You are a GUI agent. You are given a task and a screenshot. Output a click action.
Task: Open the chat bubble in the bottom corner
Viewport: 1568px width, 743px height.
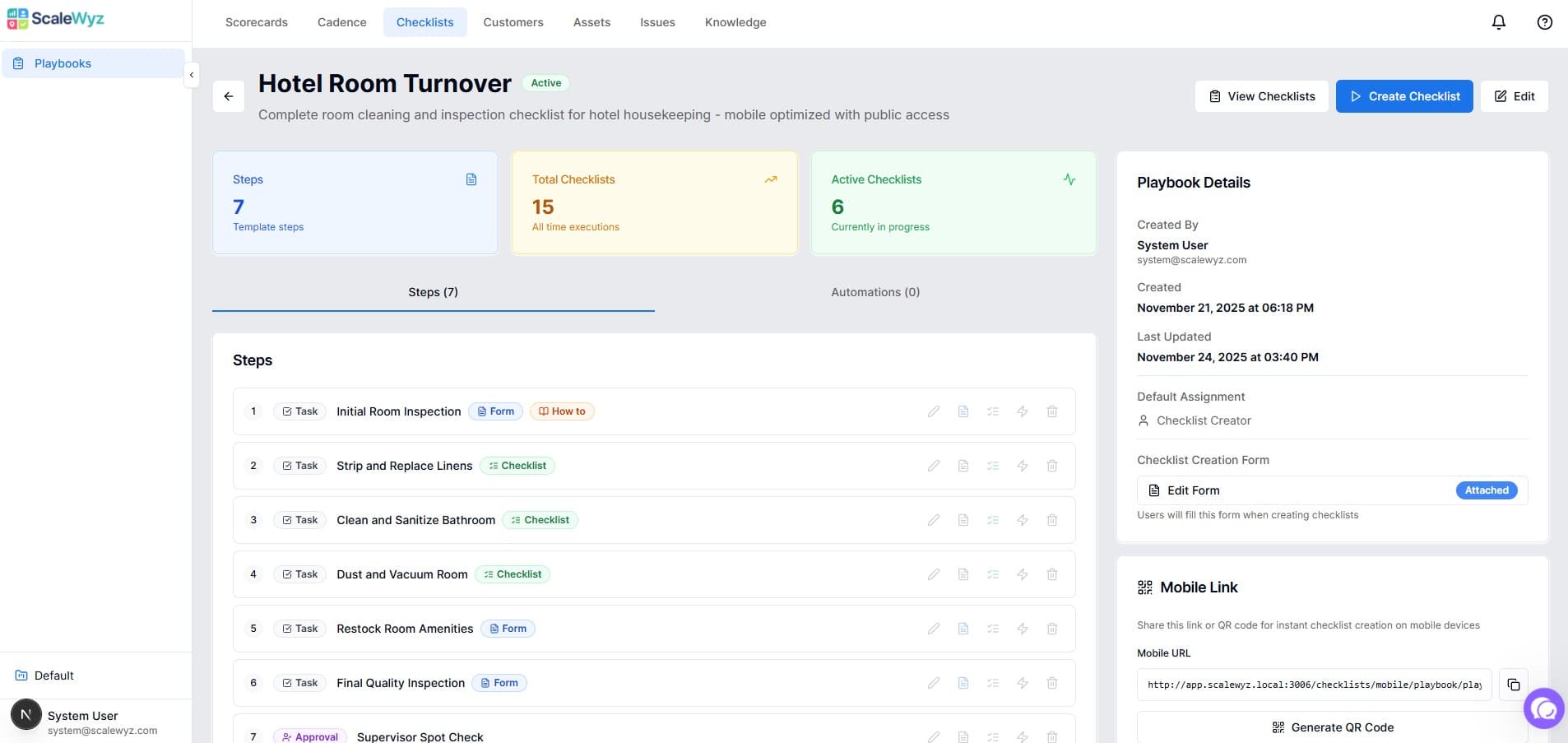(x=1544, y=708)
